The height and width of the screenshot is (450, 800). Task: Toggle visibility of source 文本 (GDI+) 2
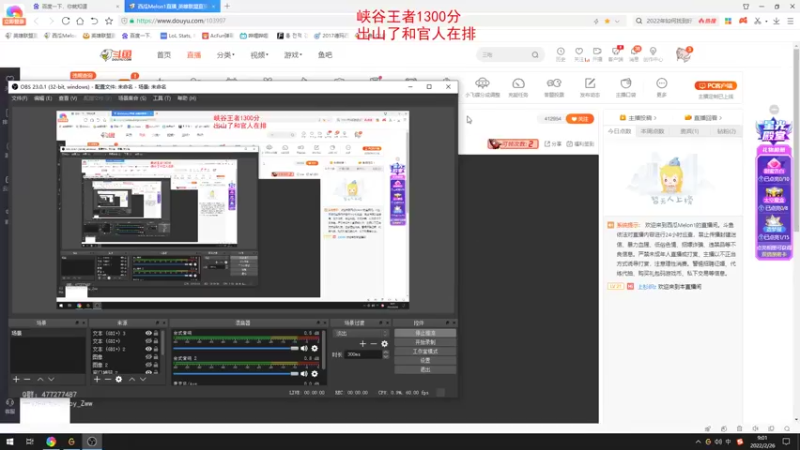[148, 349]
